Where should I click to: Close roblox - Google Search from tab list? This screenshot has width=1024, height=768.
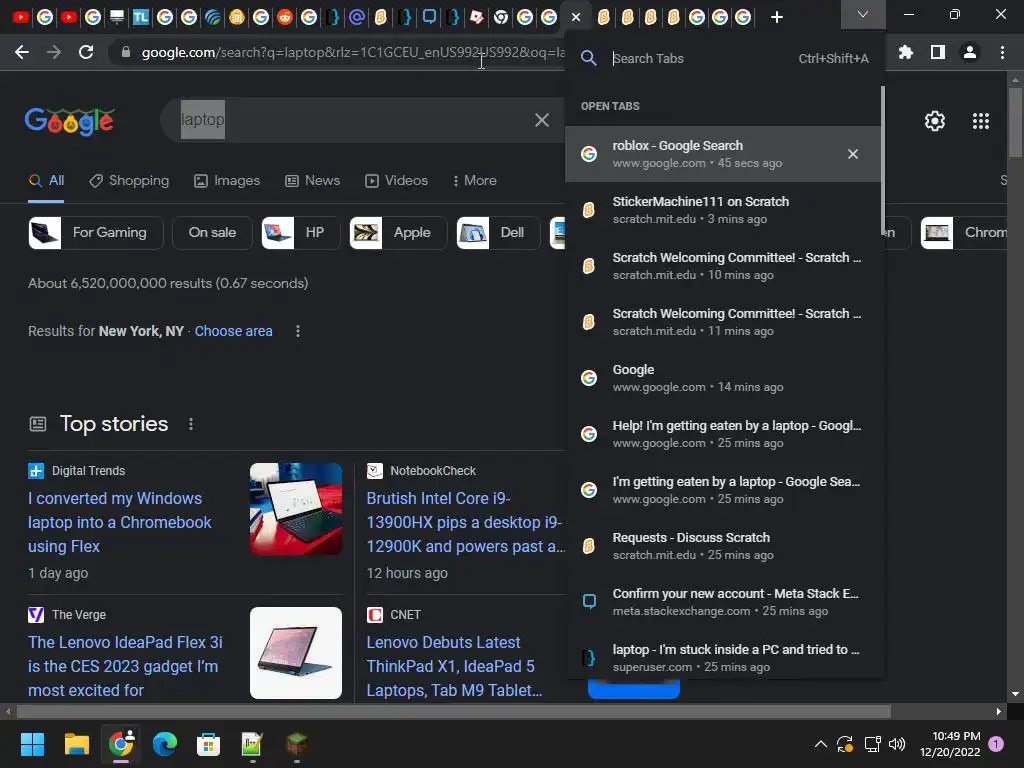point(853,154)
